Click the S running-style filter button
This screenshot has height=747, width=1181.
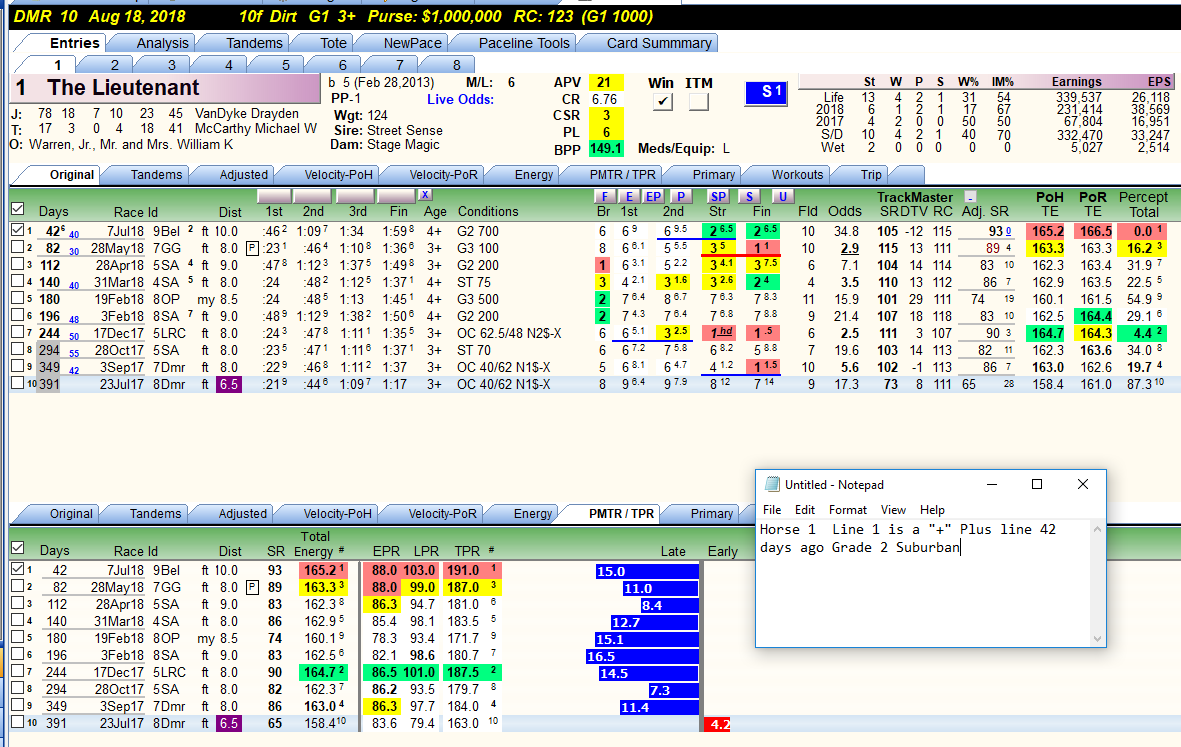pos(749,197)
